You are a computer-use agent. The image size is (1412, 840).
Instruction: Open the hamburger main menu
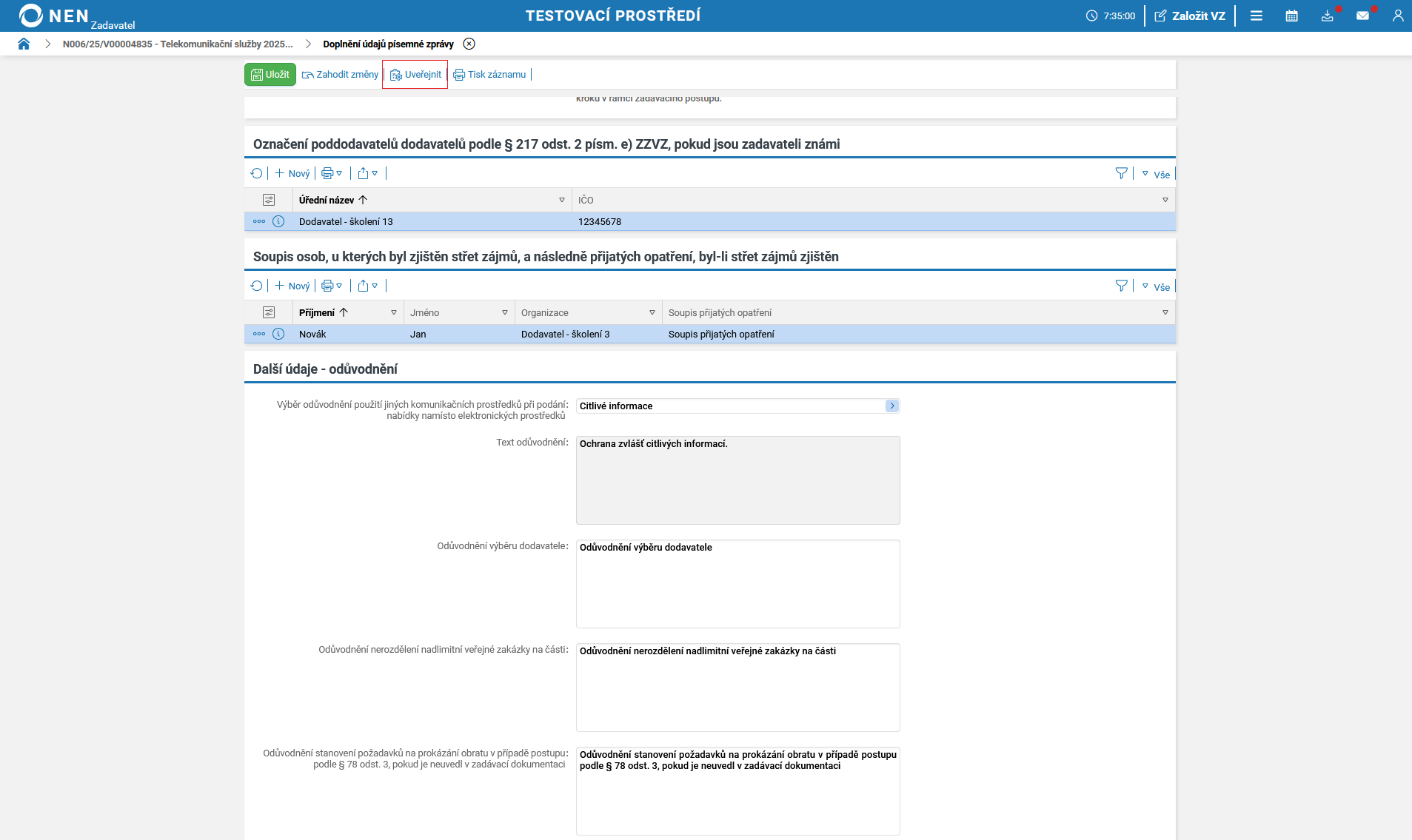[1257, 16]
